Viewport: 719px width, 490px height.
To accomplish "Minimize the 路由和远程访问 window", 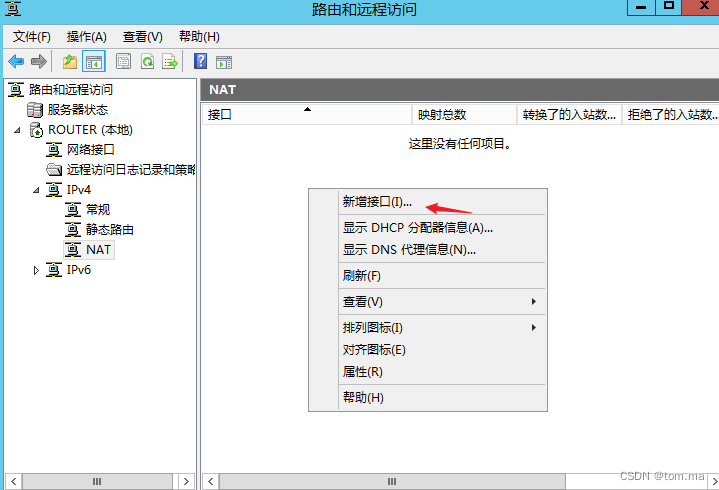I will pyautogui.click(x=641, y=7).
